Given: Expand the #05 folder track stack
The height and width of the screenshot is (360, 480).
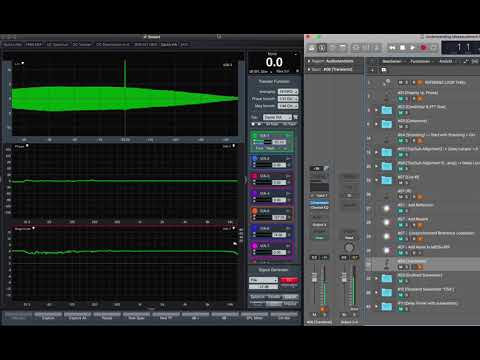Looking at the screenshot, I should [x=377, y=152].
